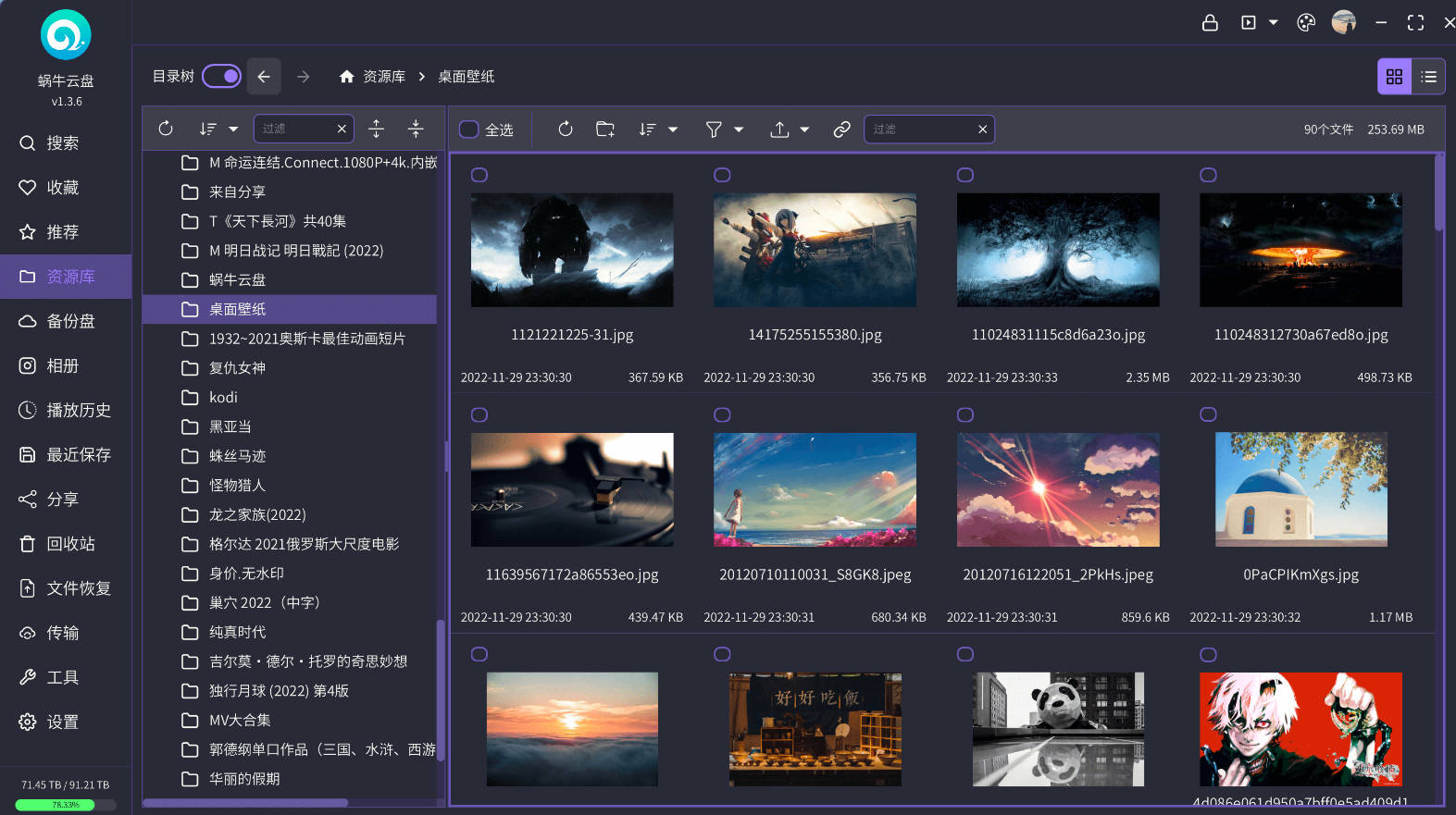Open the file type filter dropdown

click(x=725, y=130)
